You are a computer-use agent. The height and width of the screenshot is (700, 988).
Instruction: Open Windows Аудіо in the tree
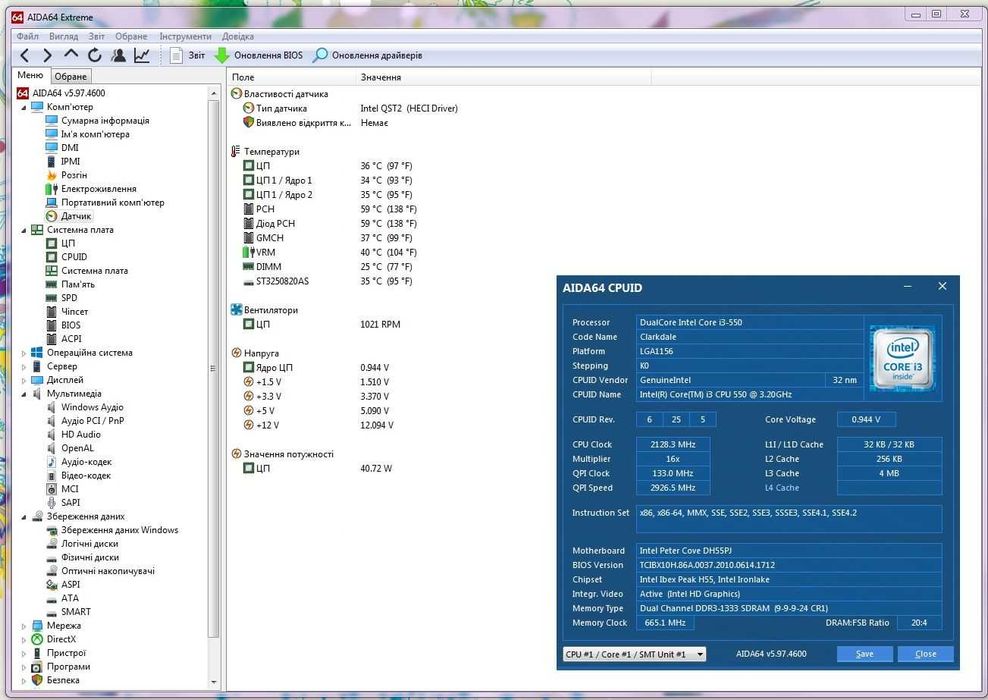[x=85, y=407]
